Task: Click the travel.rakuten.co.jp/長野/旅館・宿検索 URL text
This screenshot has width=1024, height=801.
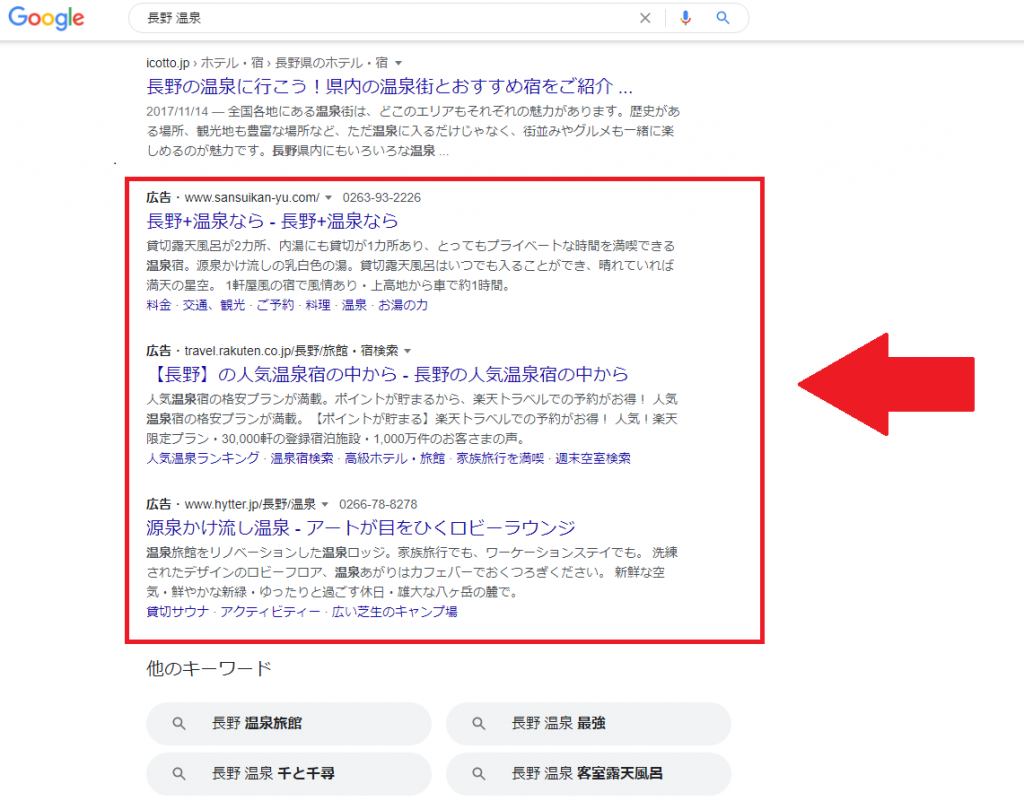Action: coord(291,351)
